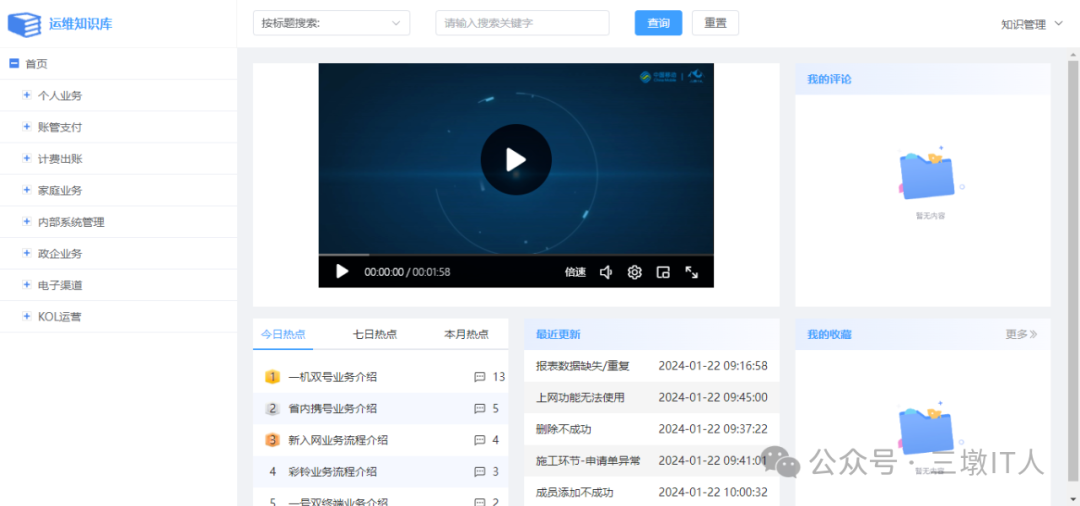Click comment icon on 省内携号业务介绍 row
1080x506 pixels.
(480, 409)
